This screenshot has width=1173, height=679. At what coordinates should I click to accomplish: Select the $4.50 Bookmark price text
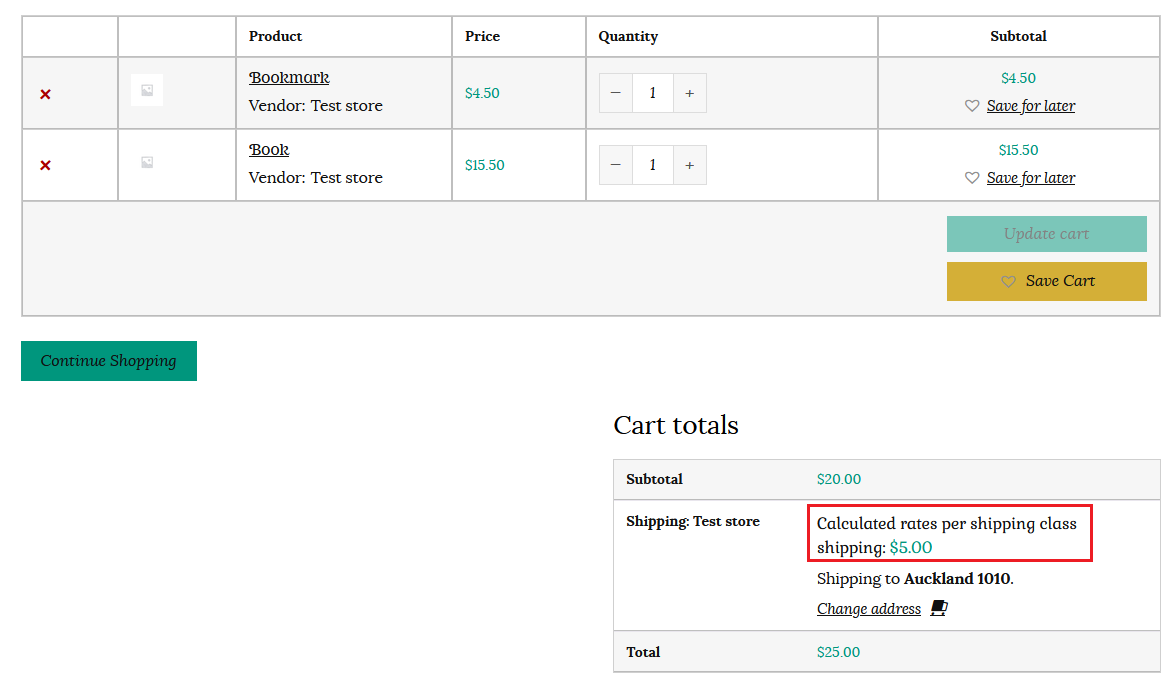(x=482, y=93)
